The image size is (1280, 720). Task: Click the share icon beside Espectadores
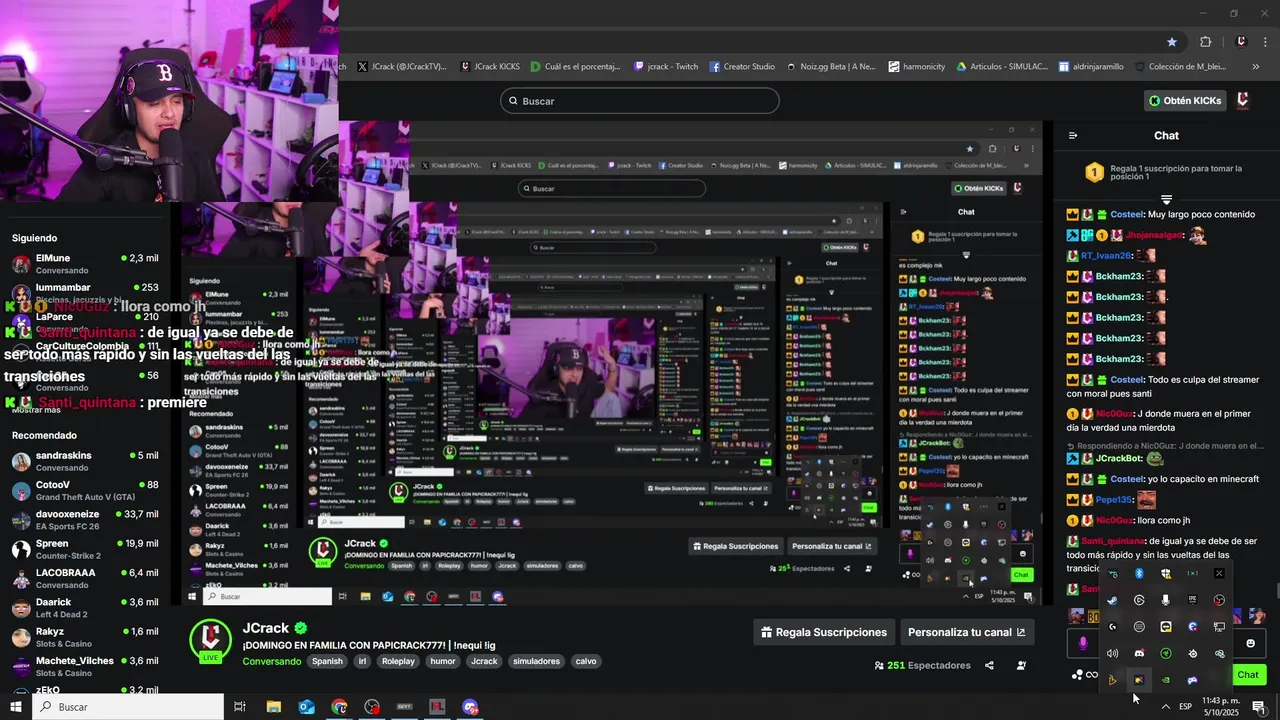coord(989,665)
